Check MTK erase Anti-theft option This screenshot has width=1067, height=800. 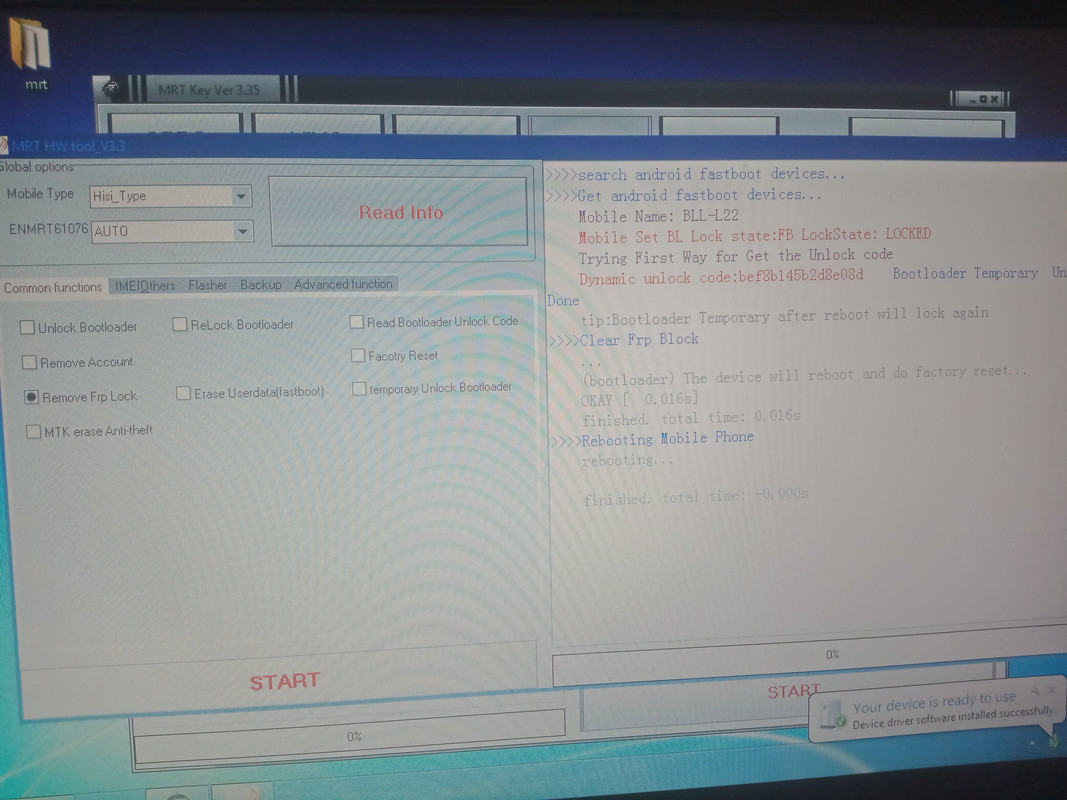tap(33, 431)
